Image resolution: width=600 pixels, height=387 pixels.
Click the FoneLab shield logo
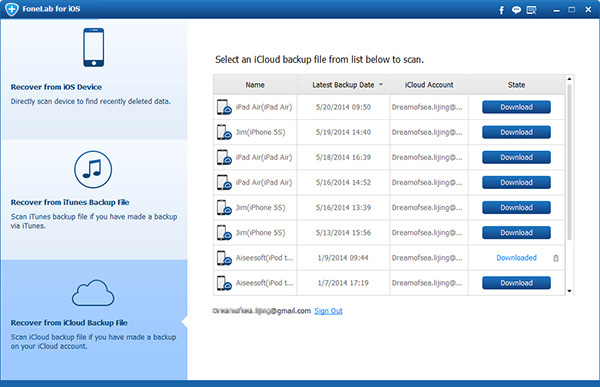click(x=12, y=9)
